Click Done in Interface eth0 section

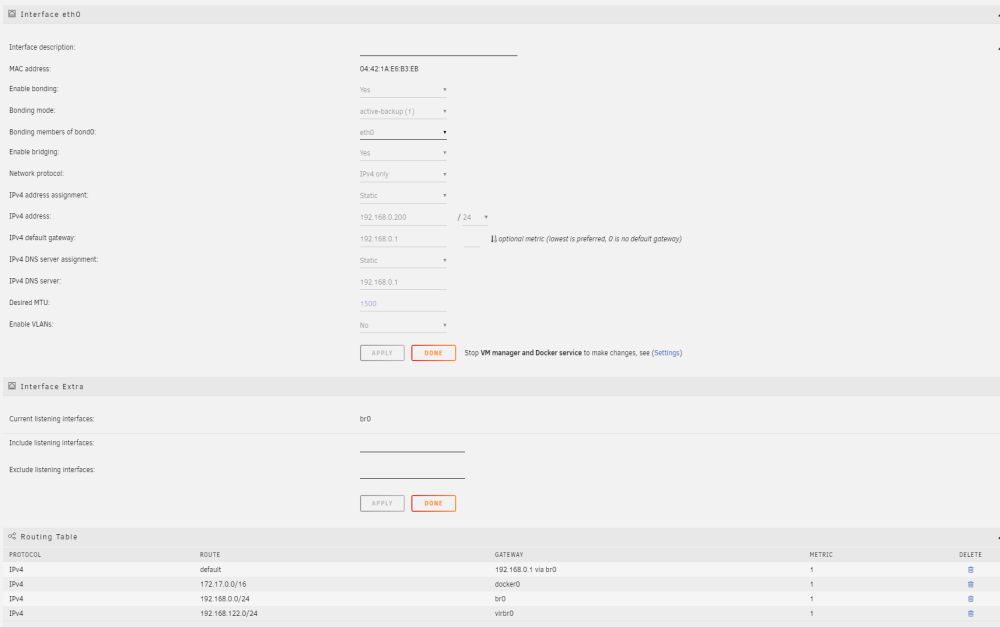(434, 353)
